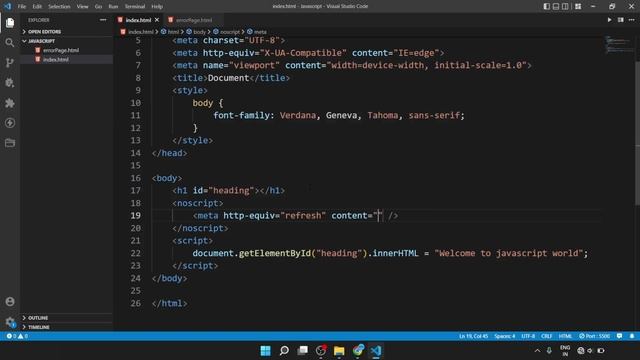This screenshot has width=640, height=360.
Task: Click the microphone tray icon
Action: click(x=549, y=351)
